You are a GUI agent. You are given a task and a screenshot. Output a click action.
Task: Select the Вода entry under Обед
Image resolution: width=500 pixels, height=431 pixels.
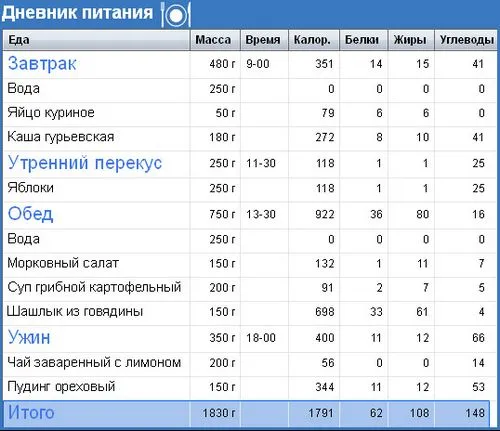pyautogui.click(x=23, y=239)
